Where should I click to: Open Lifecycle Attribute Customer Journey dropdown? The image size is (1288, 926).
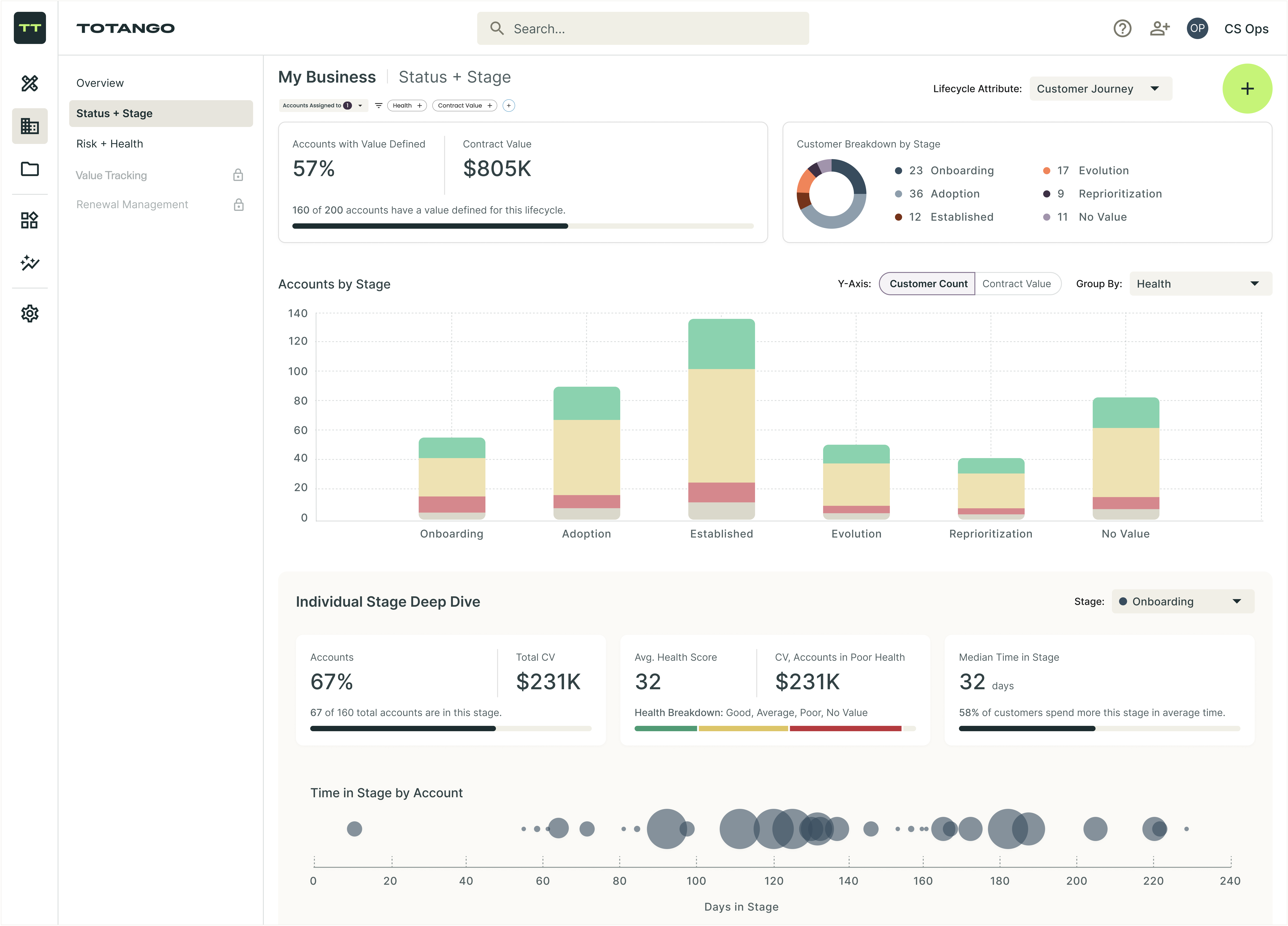click(1101, 89)
